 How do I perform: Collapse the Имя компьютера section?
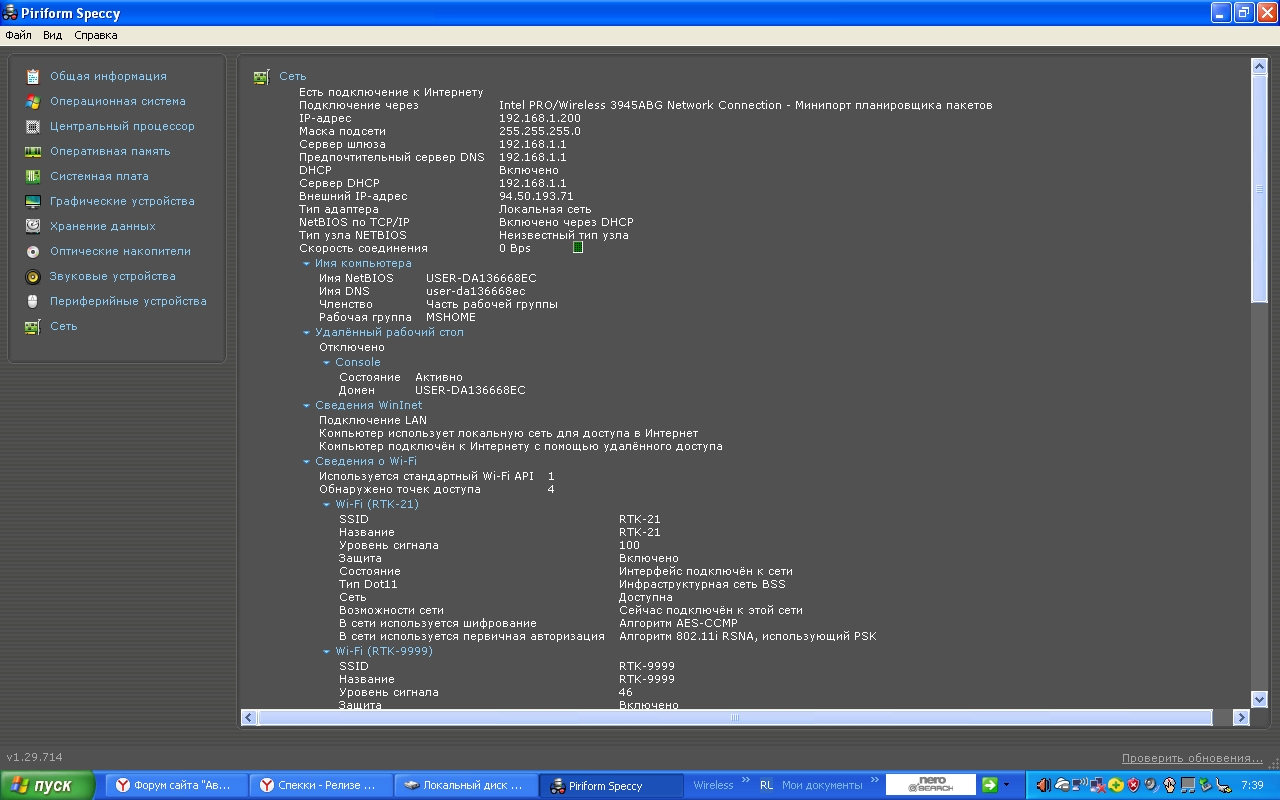306,264
